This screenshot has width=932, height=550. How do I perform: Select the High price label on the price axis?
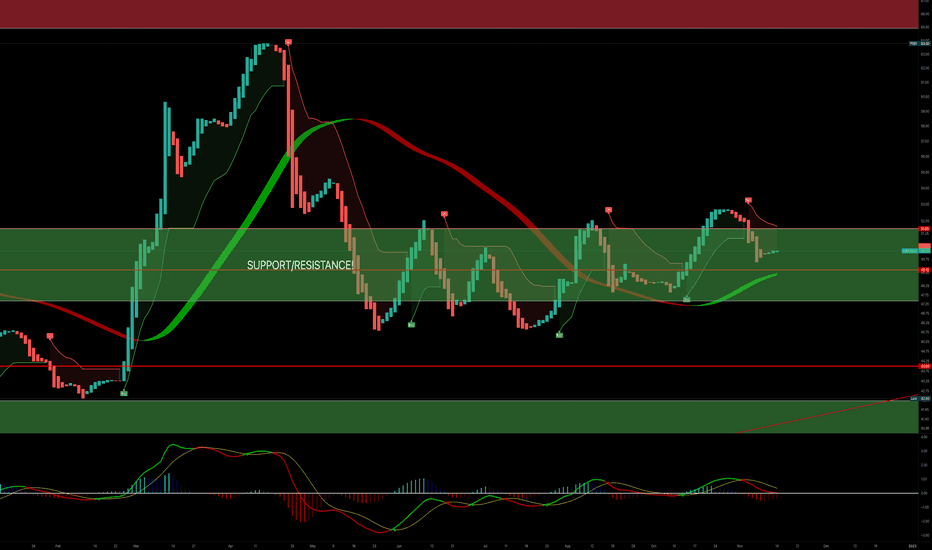pos(920,43)
